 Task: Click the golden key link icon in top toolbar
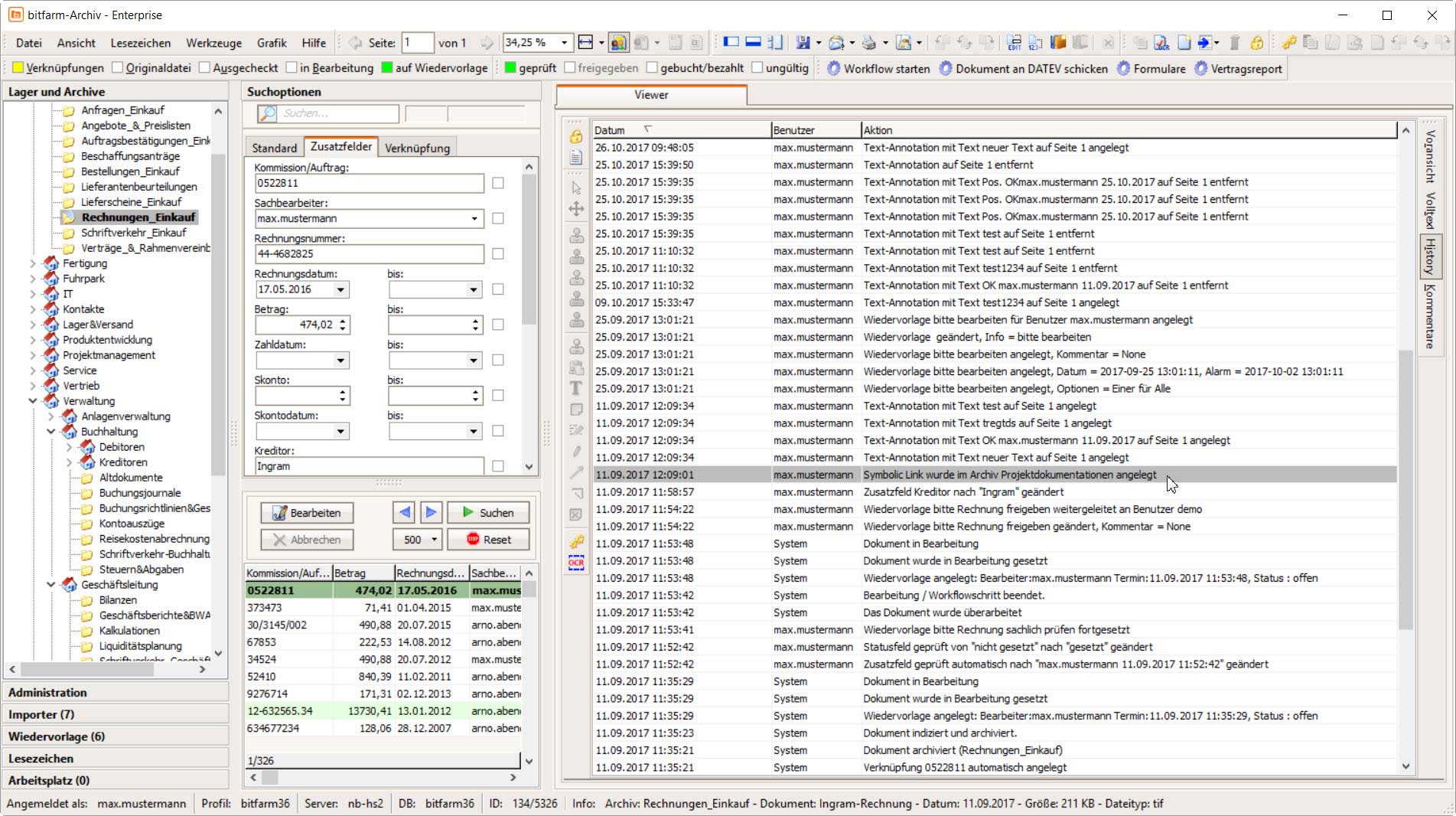point(1289,43)
